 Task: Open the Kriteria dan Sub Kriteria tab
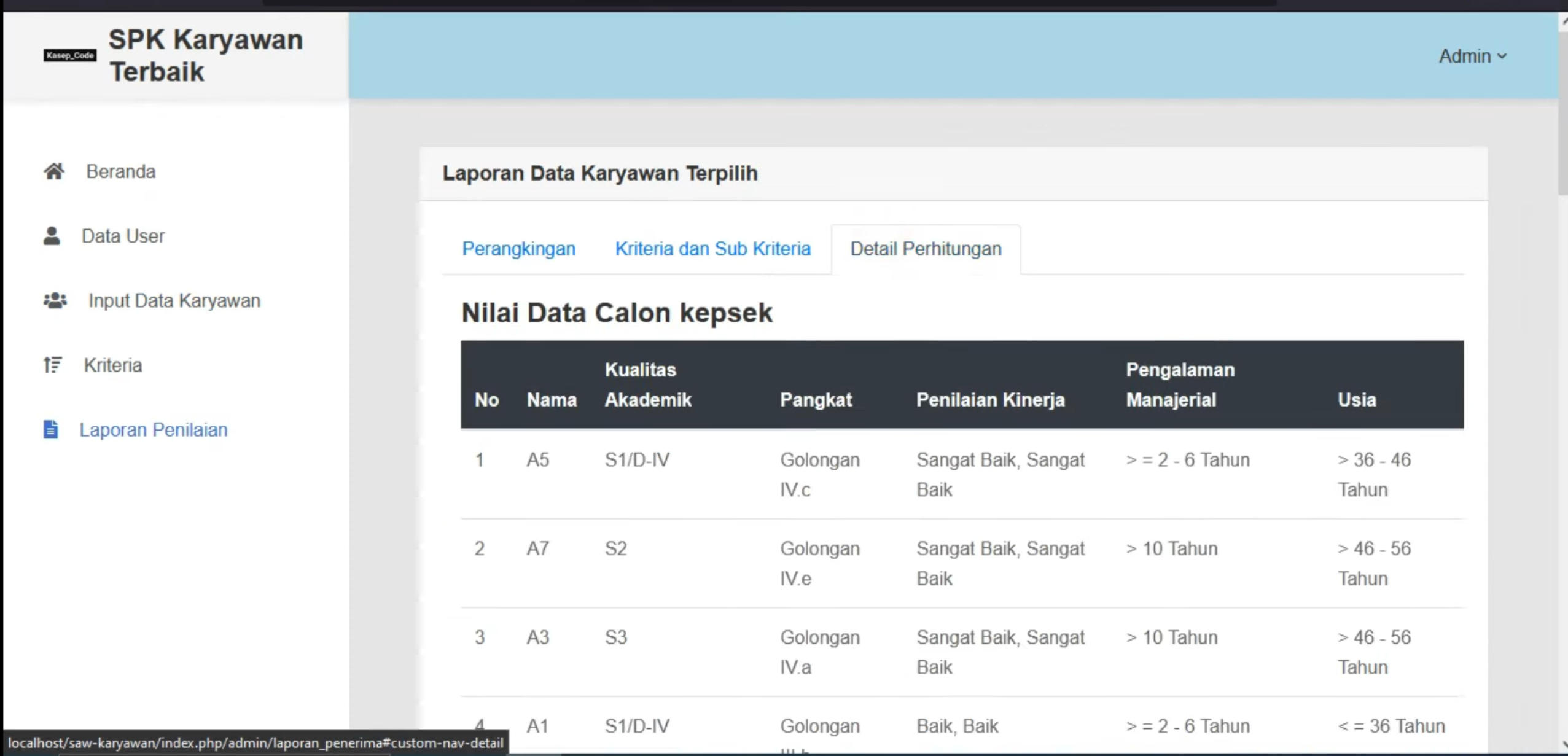[x=713, y=249]
